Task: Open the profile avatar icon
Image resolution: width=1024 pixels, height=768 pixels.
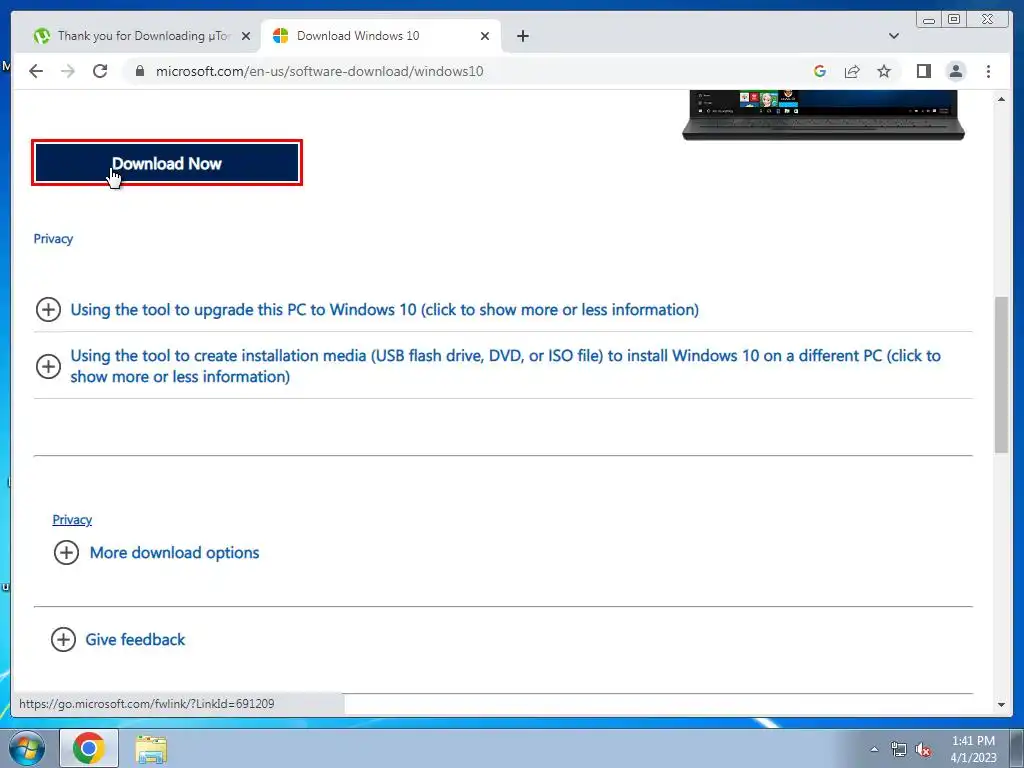Action: tap(956, 71)
